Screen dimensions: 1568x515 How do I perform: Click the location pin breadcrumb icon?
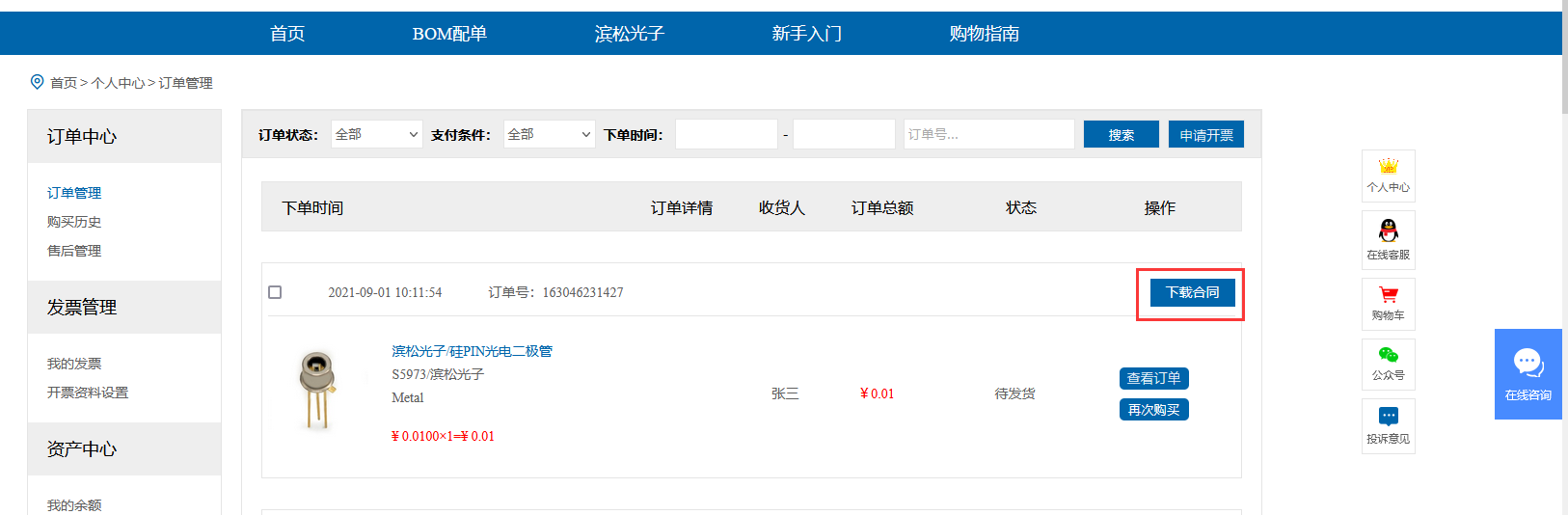[38, 82]
